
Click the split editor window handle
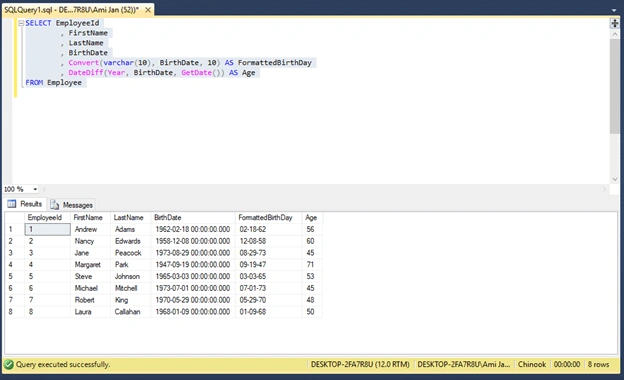click(614, 23)
